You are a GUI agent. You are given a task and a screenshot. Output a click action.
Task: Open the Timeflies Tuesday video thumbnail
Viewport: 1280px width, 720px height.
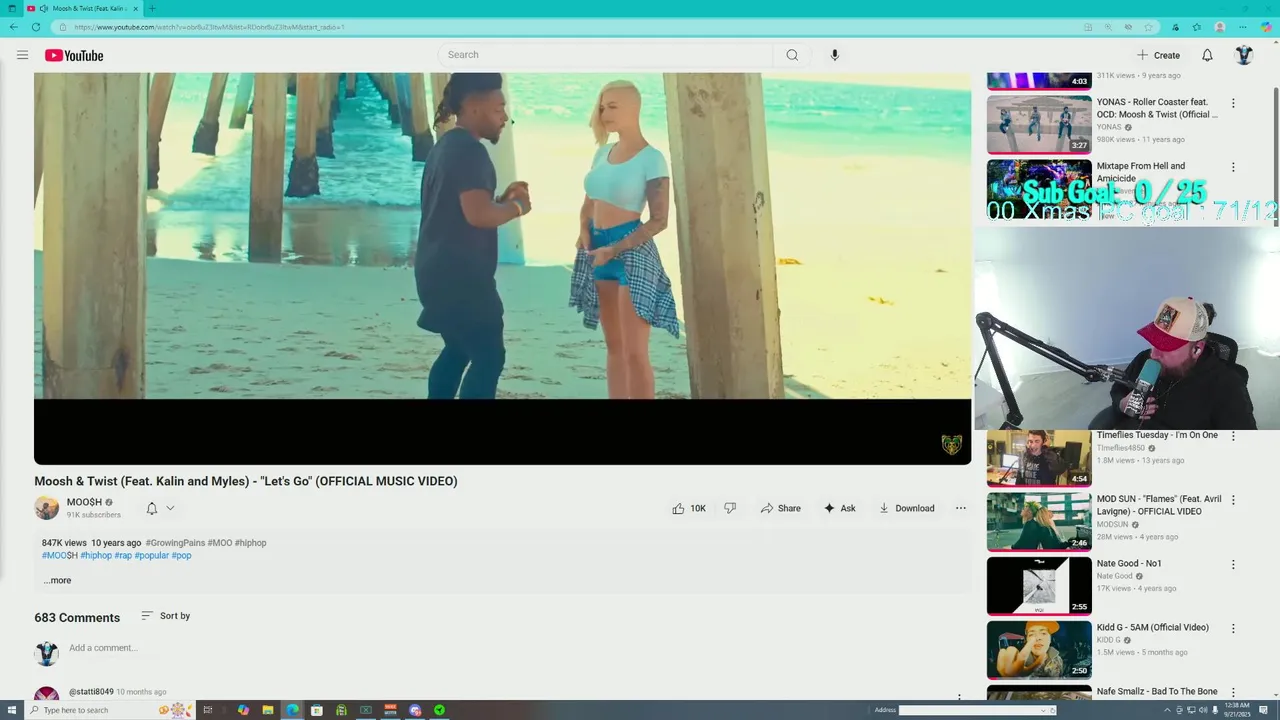coord(1039,458)
